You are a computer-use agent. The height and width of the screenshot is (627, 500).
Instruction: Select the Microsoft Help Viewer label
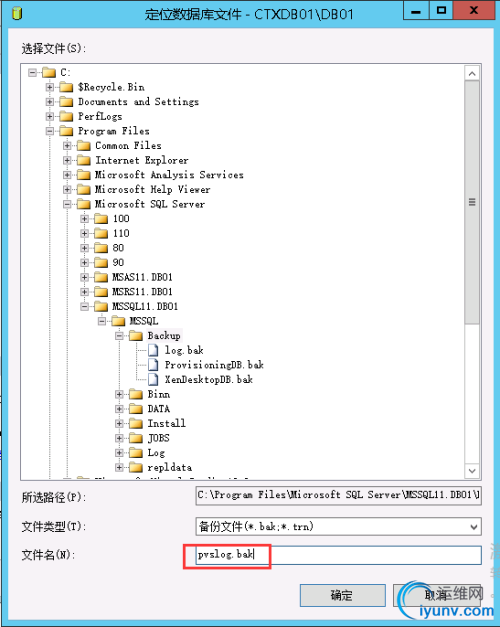tap(152, 190)
